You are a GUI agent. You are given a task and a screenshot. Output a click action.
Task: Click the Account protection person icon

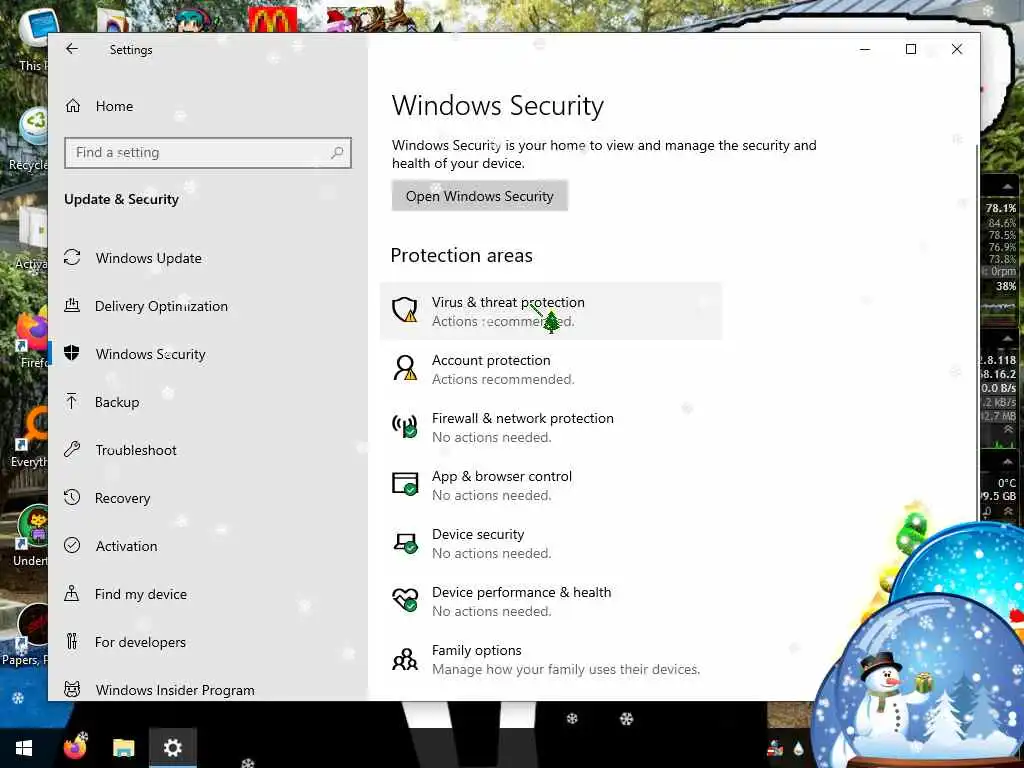pos(404,368)
